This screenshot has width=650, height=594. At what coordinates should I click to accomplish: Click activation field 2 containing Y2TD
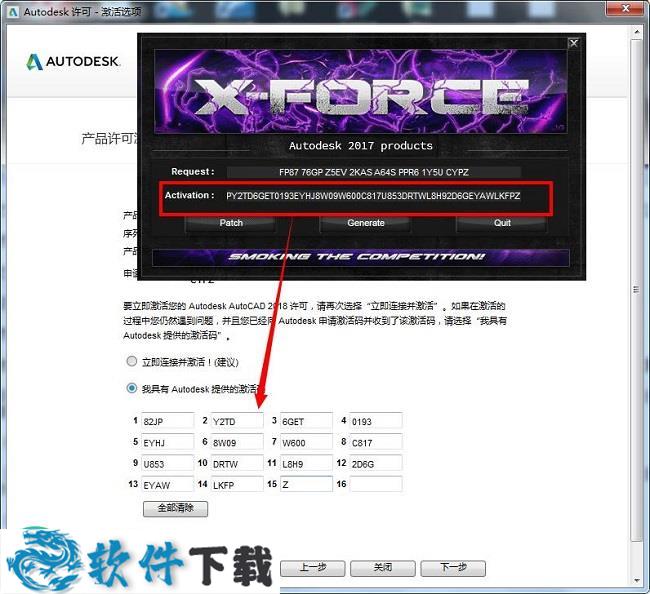237,421
